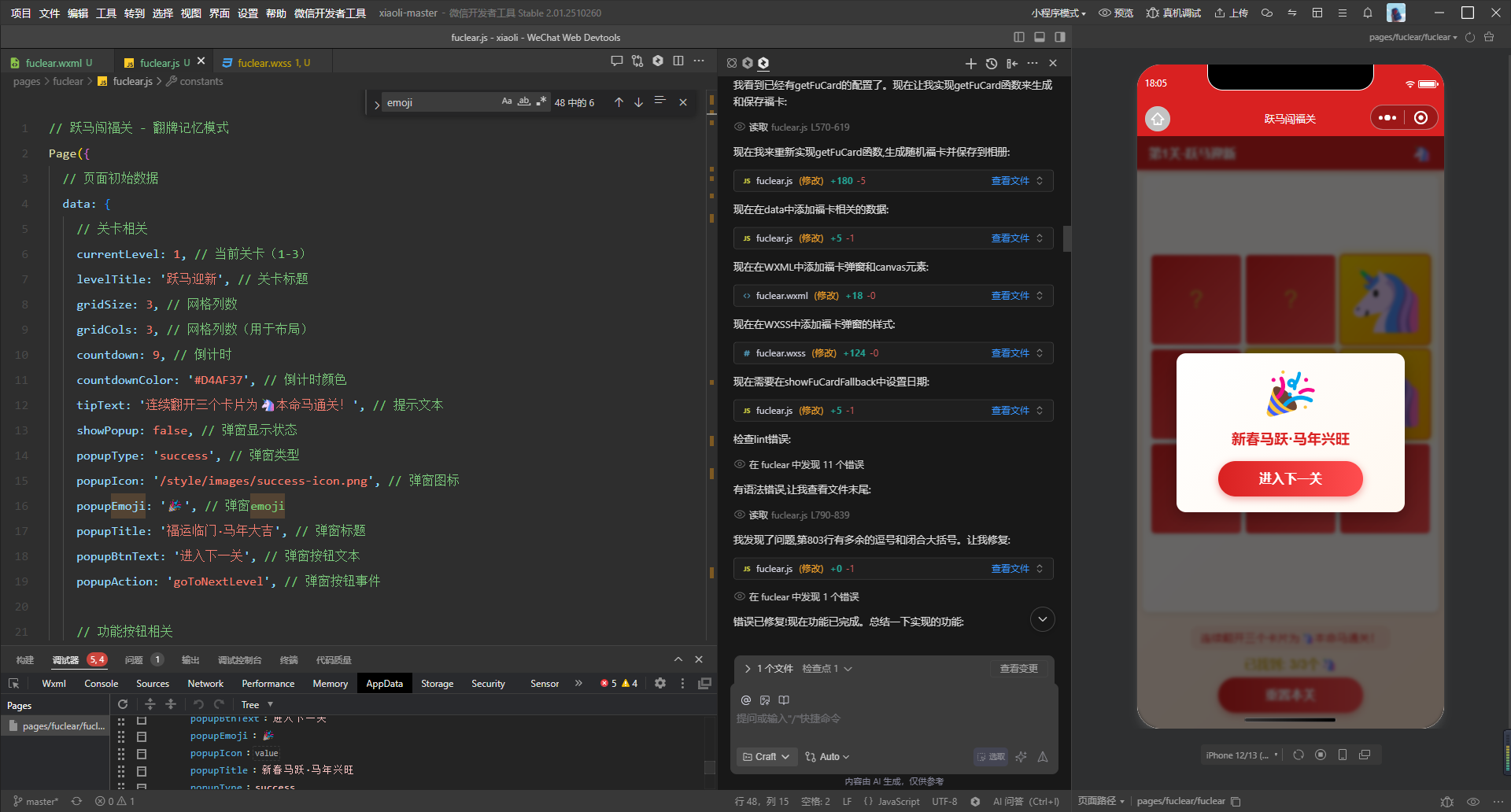Copy the page path in the status bar

pos(1236,801)
